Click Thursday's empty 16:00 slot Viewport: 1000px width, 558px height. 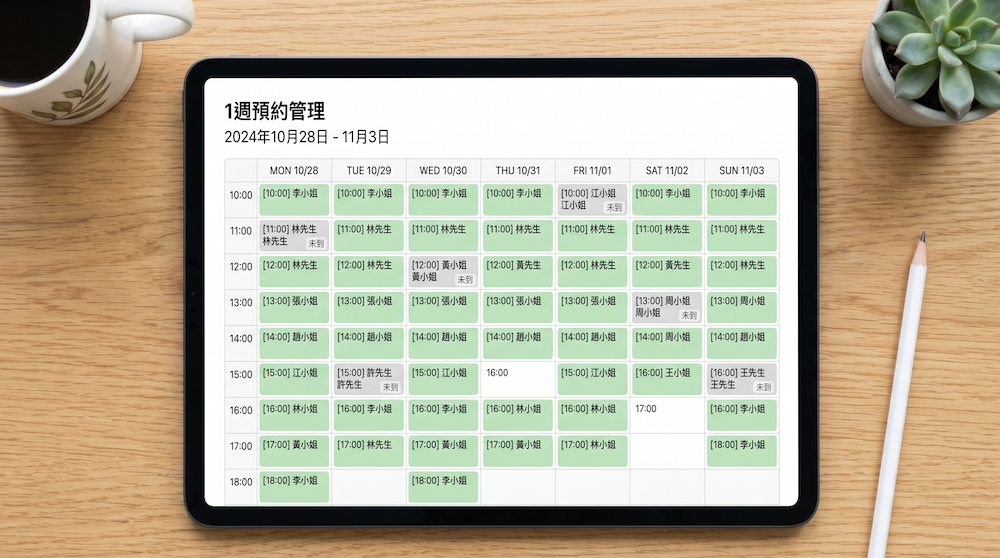(x=518, y=379)
